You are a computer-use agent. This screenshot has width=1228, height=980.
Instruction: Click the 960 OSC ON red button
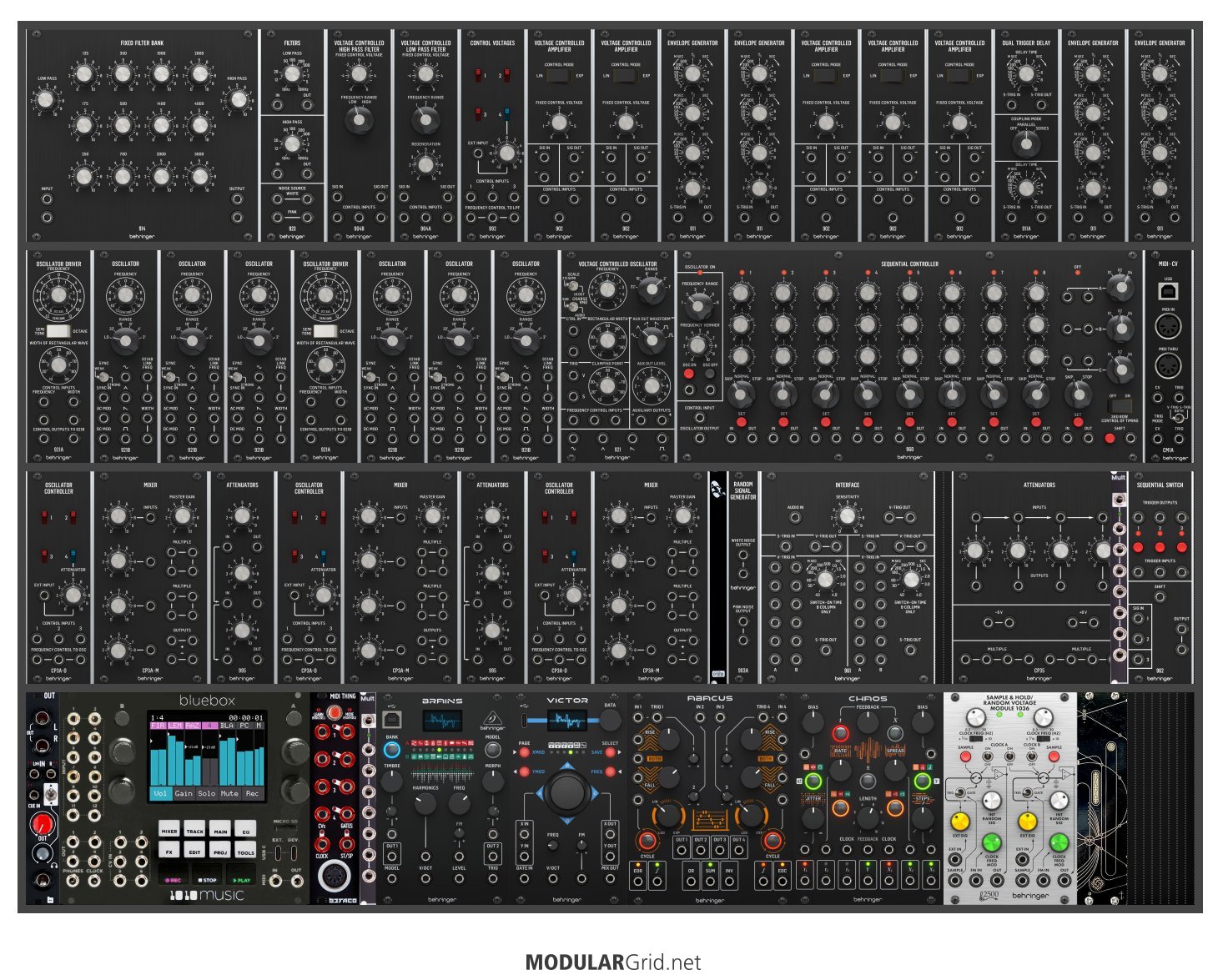689,374
